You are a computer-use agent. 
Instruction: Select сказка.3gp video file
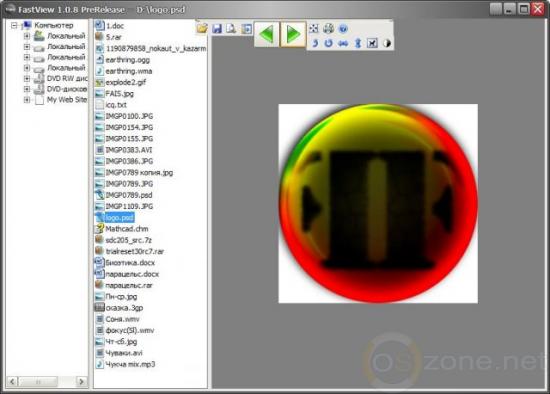125,308
